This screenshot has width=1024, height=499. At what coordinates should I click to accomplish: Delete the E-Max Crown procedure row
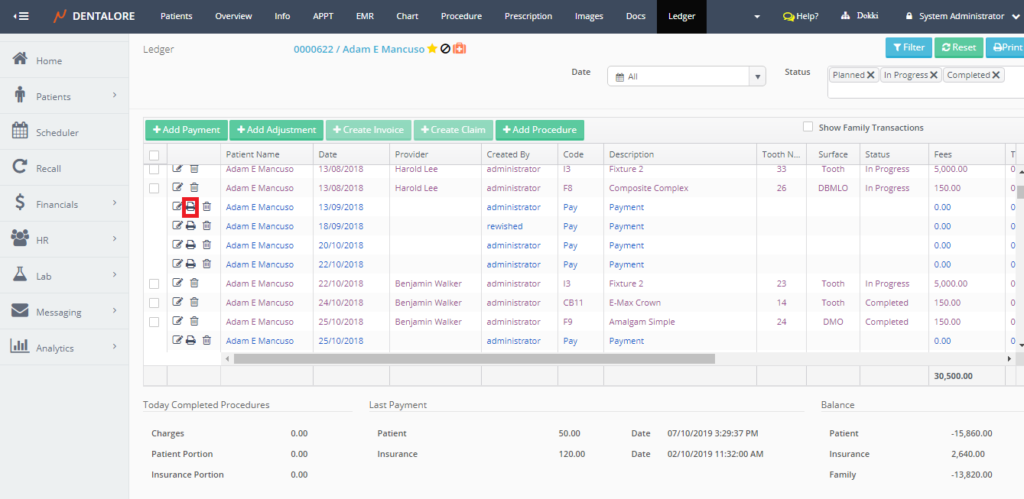coord(194,303)
